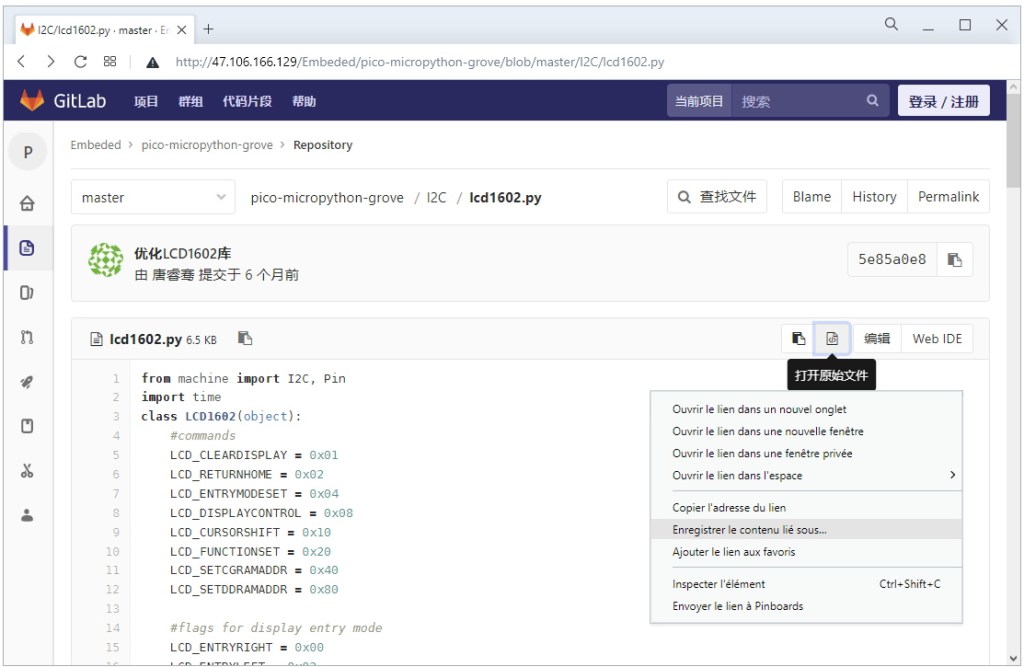Open the Web IDE button
This screenshot has width=1024, height=667.
pyautogui.click(x=936, y=339)
